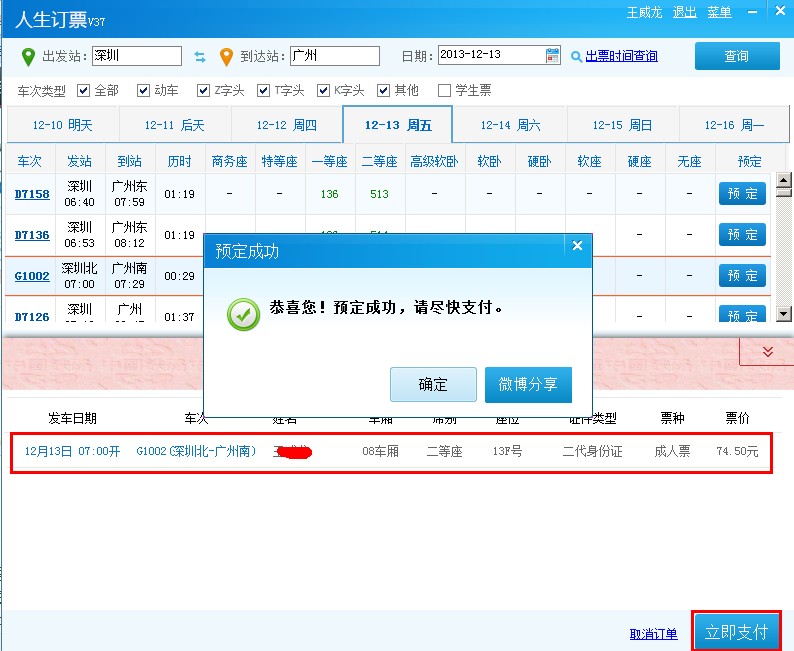Open train D7136 details link
Viewport: 794px width, 651px height.
click(32, 235)
